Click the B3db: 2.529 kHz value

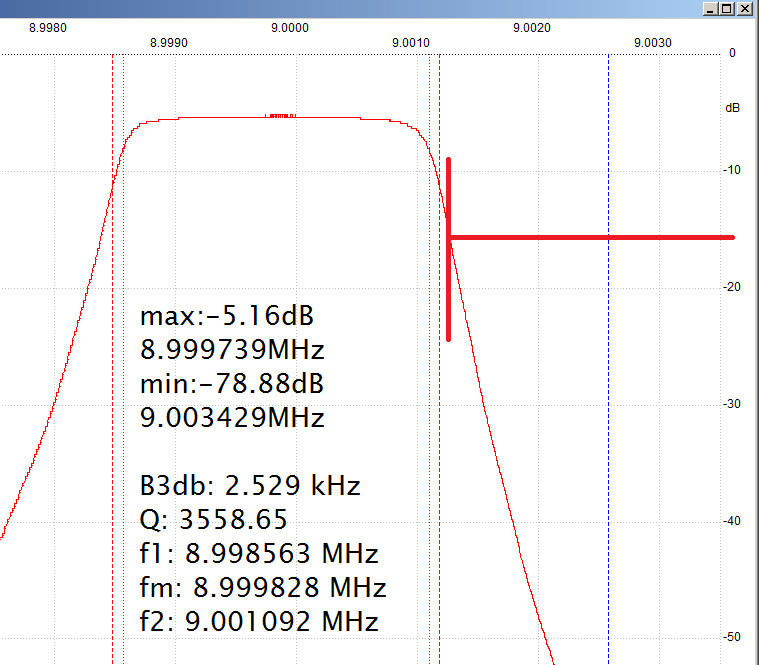(250, 485)
